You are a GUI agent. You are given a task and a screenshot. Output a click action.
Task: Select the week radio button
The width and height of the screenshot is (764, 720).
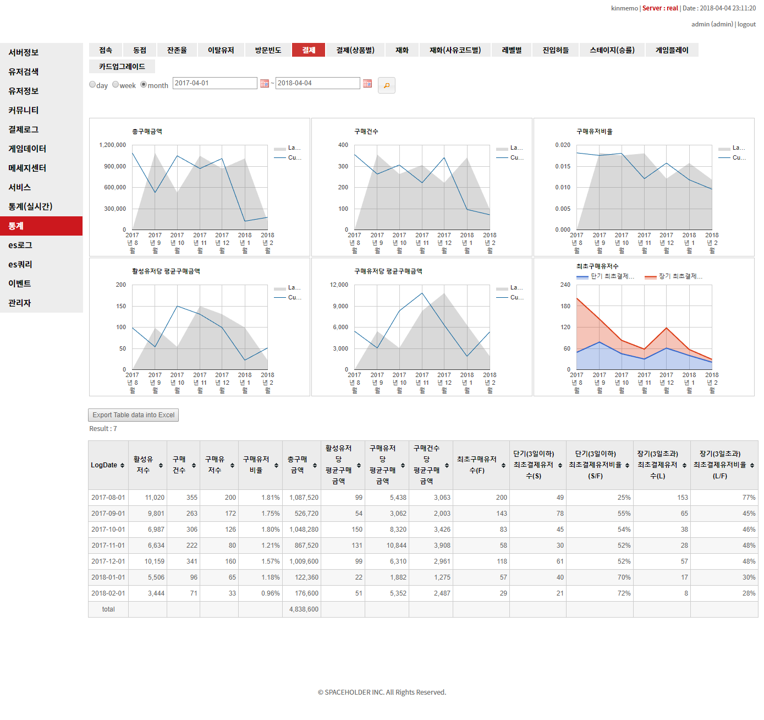pyautogui.click(x=116, y=85)
